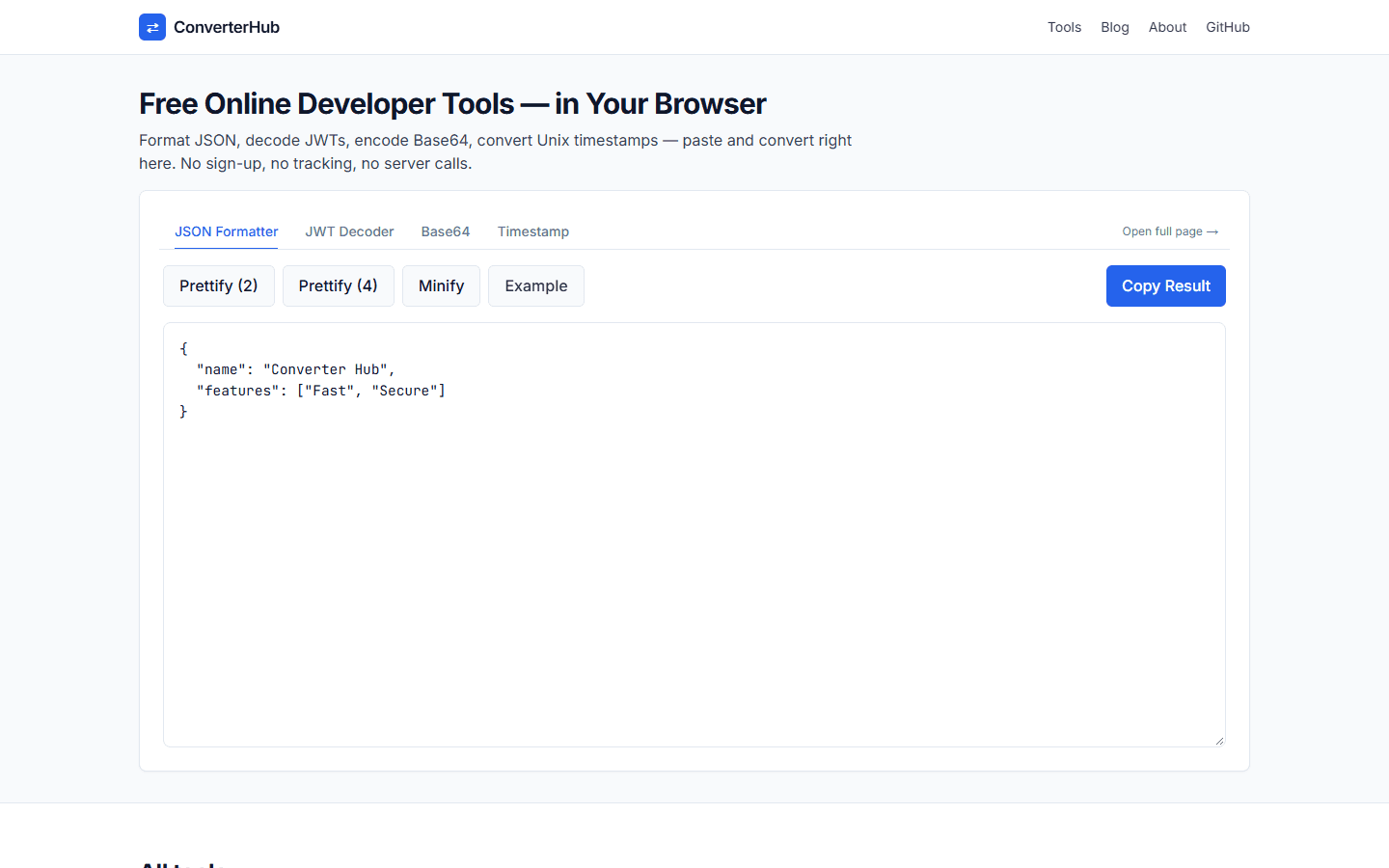The height and width of the screenshot is (868, 1389).
Task: Open the Tools nav link
Action: click(1064, 27)
